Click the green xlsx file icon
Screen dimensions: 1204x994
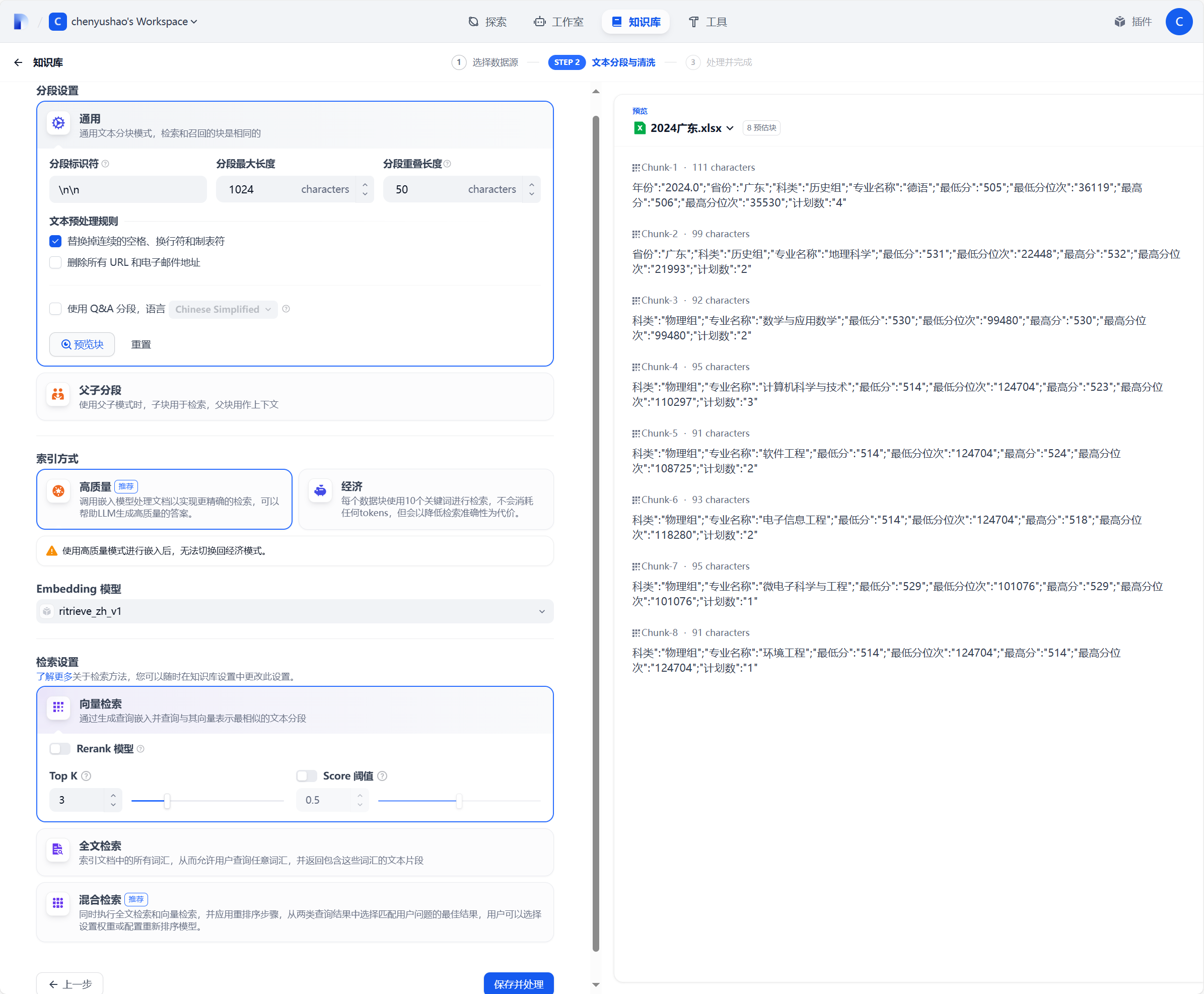(640, 128)
